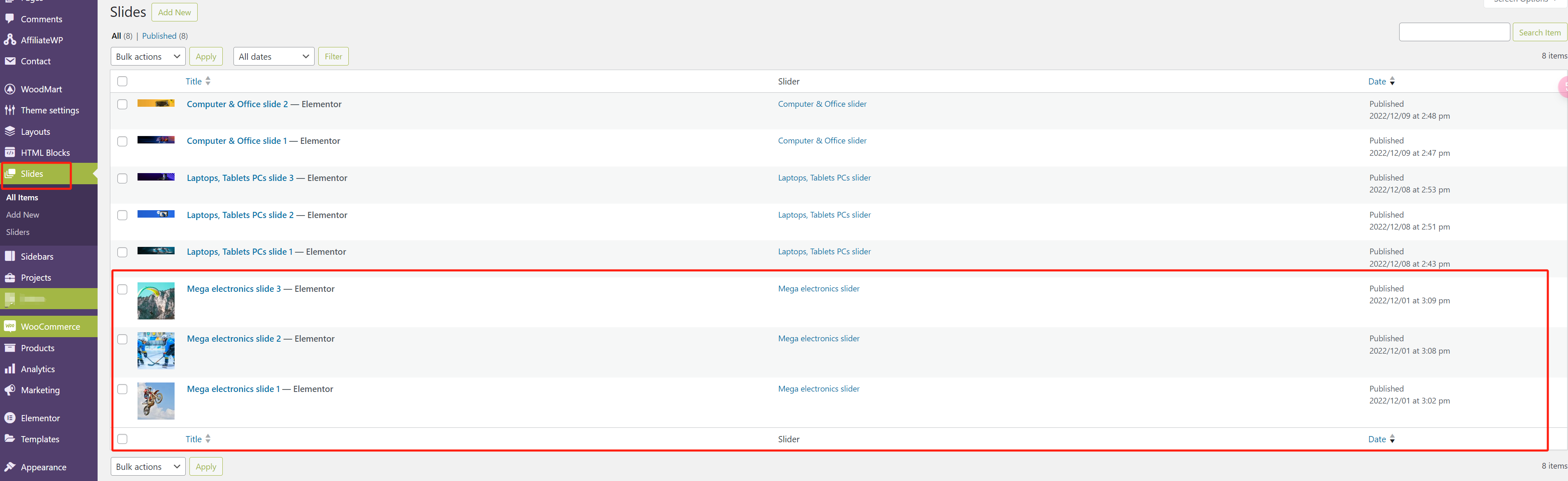Image resolution: width=1568 pixels, height=481 pixels.
Task: Switch to Published filter view
Action: [159, 36]
